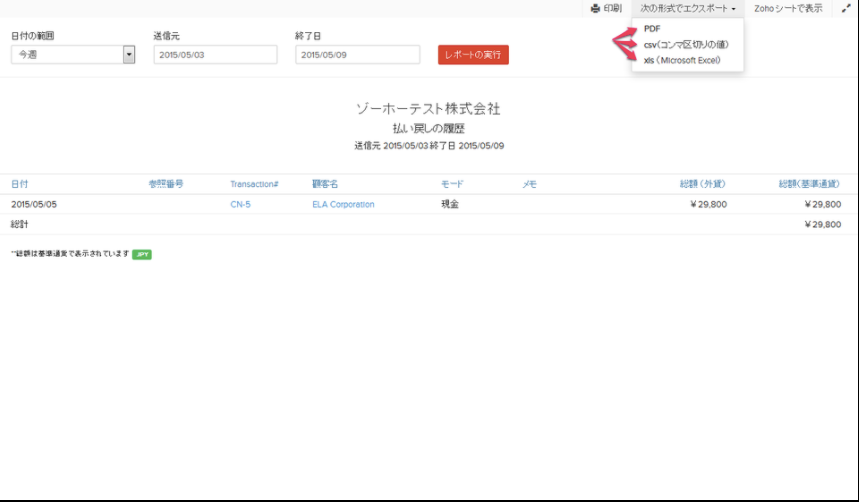
Task: Open the 日付の範囲 dropdown arrow
Action: pyautogui.click(x=129, y=55)
